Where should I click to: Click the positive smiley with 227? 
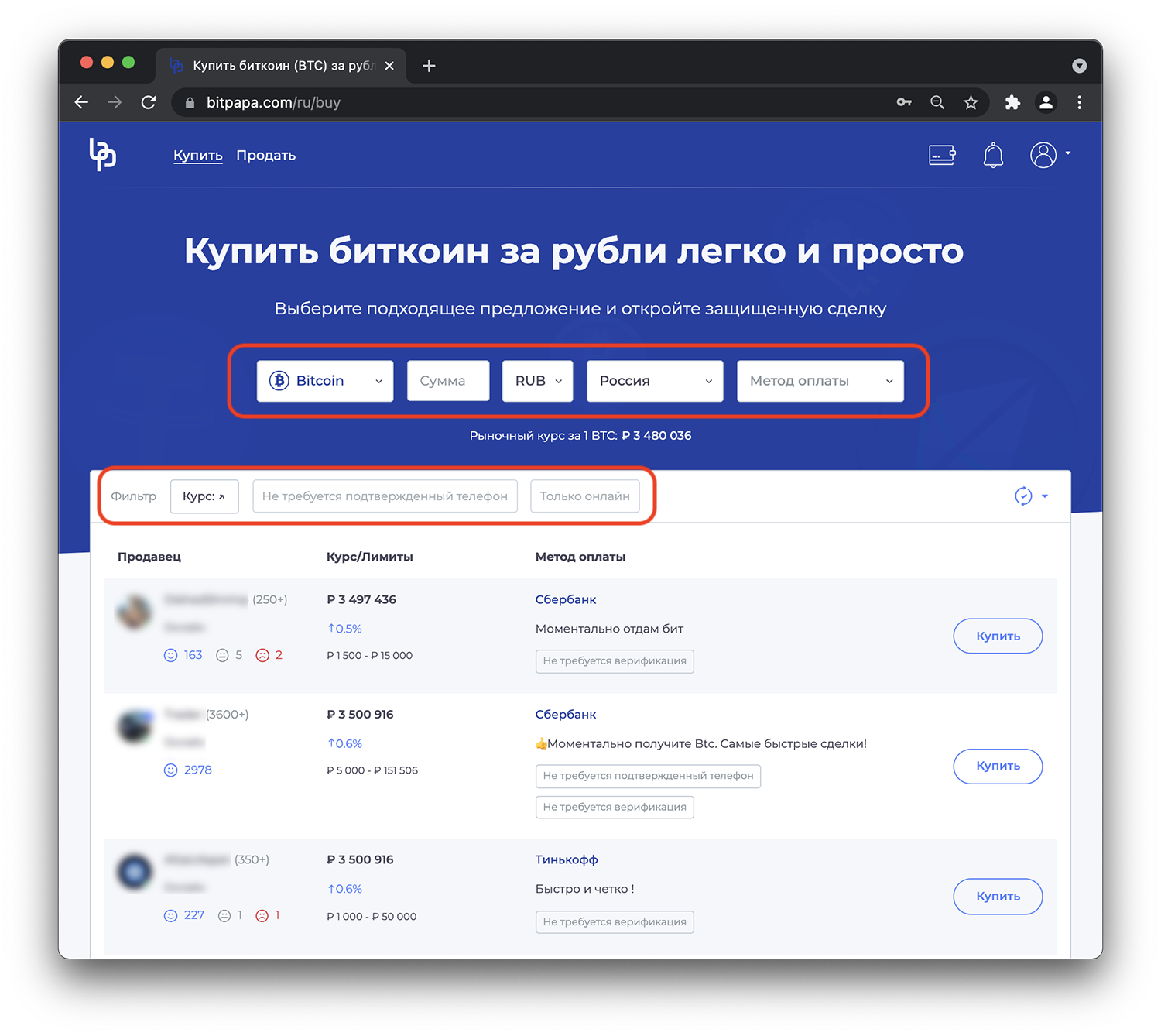171,915
